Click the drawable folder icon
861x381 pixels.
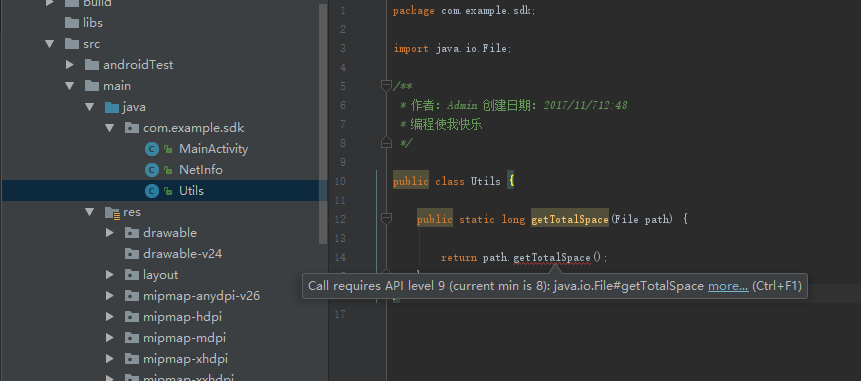[132, 233]
